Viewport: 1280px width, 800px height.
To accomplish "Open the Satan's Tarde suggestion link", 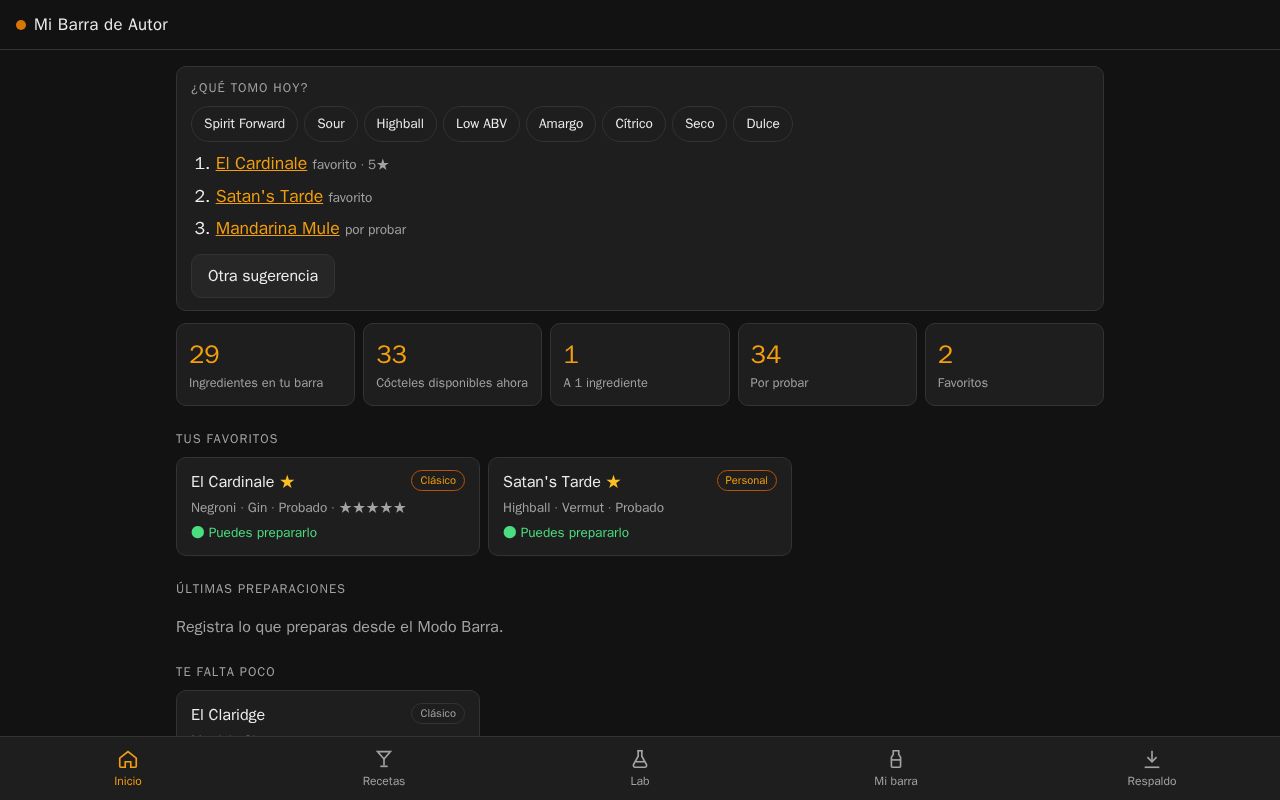I will tap(269, 196).
